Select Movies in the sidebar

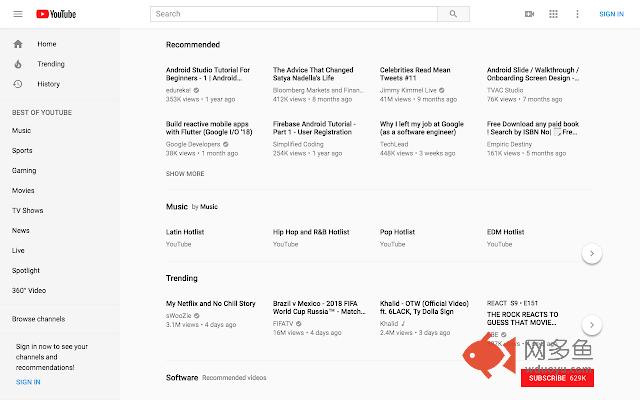[x=23, y=191]
